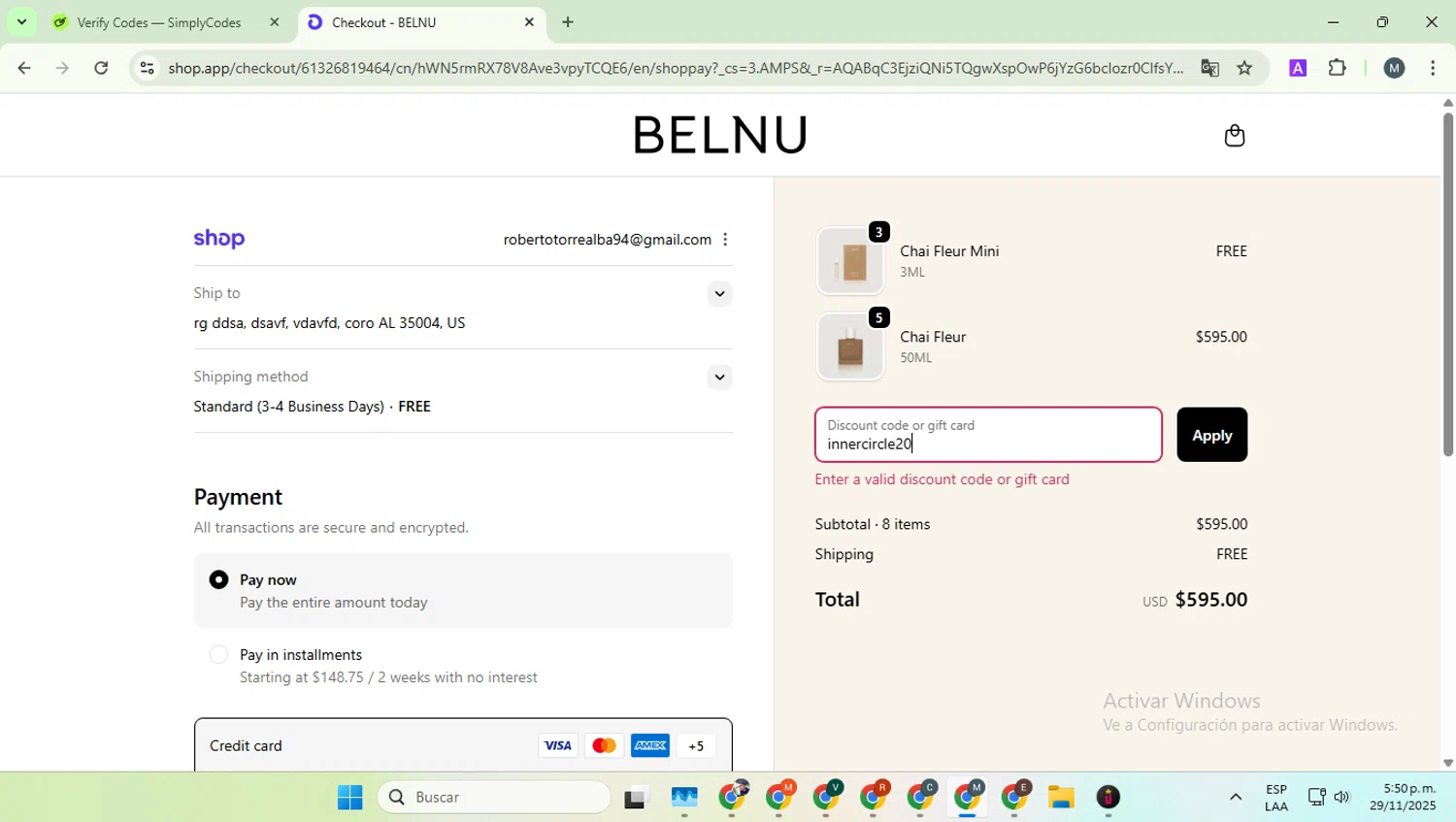This screenshot has height=822, width=1456.
Task: Open the tab search dropdown arrow
Action: point(21,21)
